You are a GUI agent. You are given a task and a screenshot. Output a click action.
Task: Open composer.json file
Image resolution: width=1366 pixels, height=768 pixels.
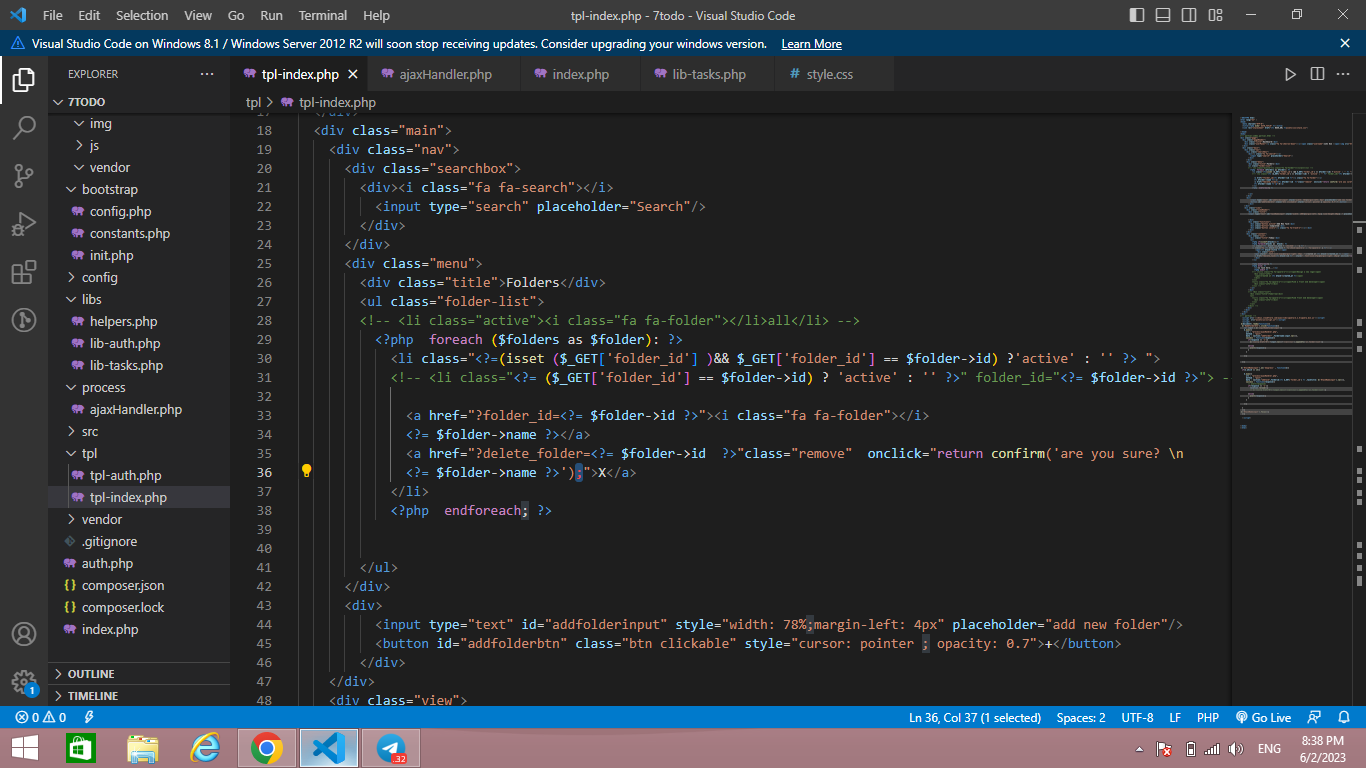click(141, 585)
